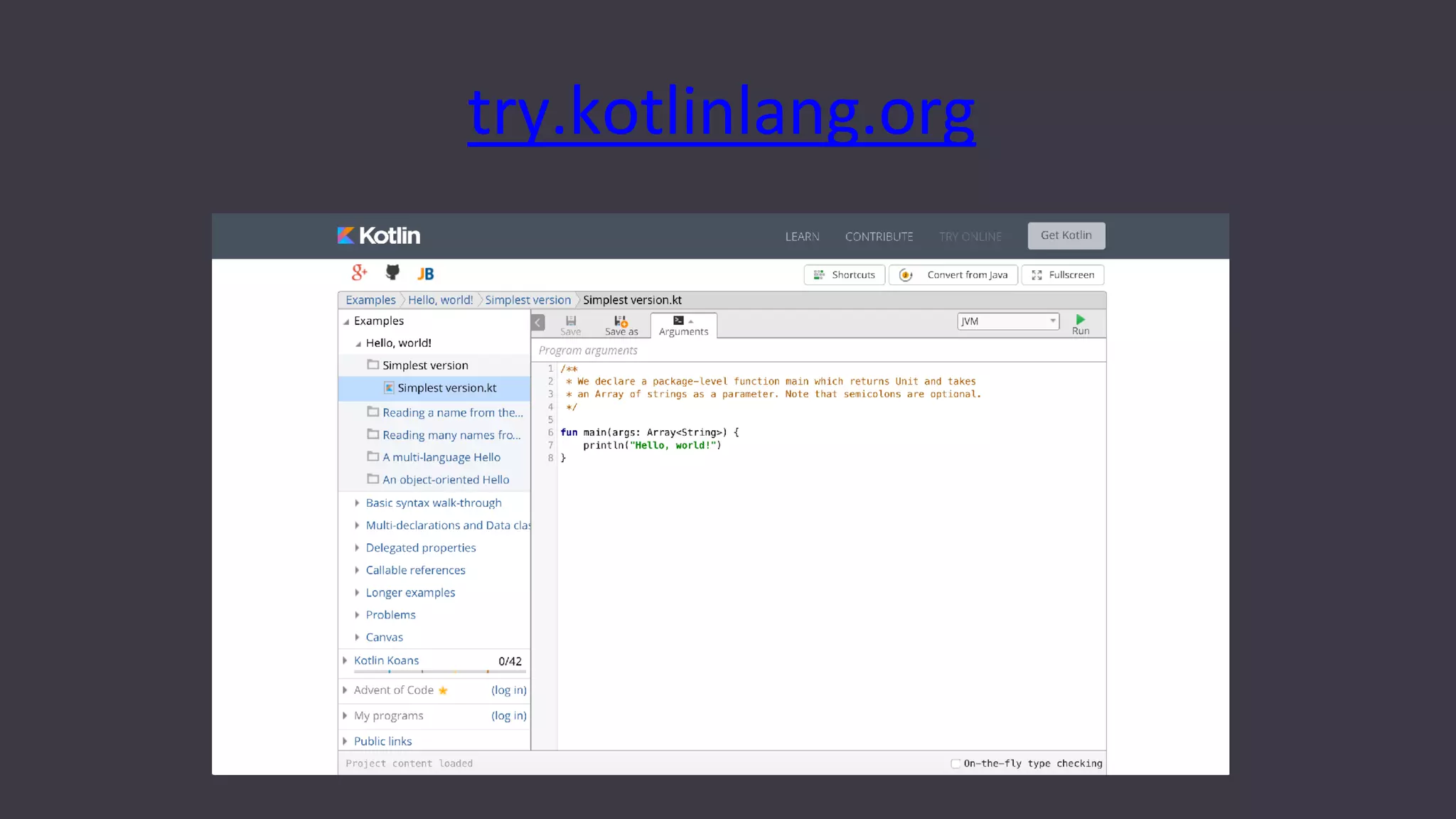The image size is (1456, 819).
Task: Go to Hello, world! breadcrumb
Action: (x=440, y=300)
